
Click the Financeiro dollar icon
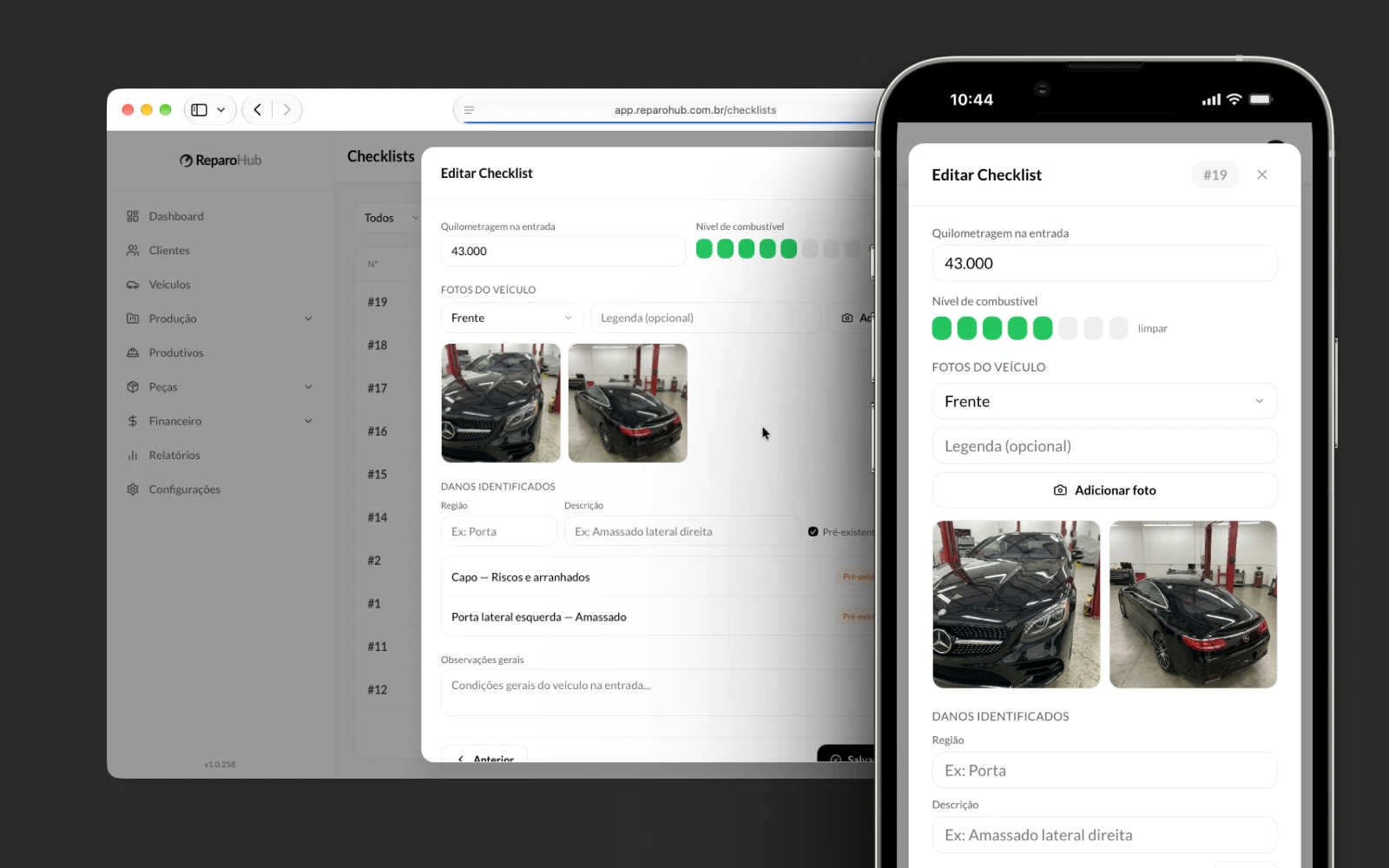pos(133,421)
